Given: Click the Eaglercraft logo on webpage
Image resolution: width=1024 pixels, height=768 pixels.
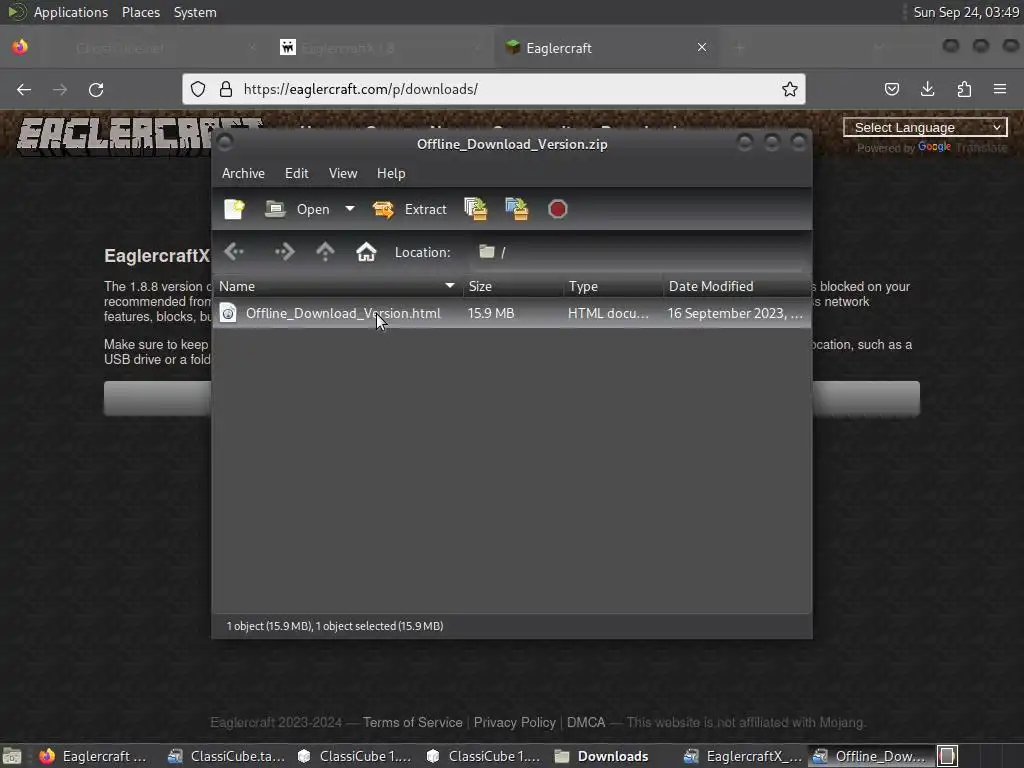Looking at the screenshot, I should point(114,135).
